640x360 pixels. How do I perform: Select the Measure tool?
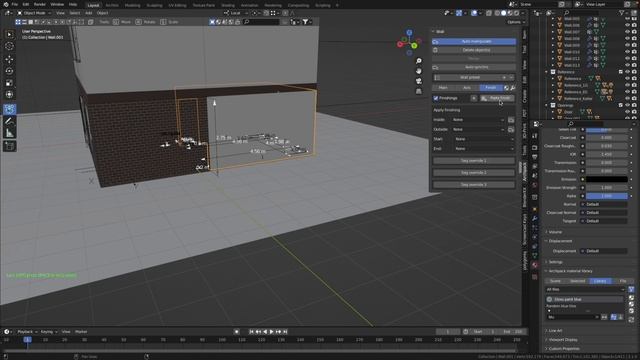point(9,133)
